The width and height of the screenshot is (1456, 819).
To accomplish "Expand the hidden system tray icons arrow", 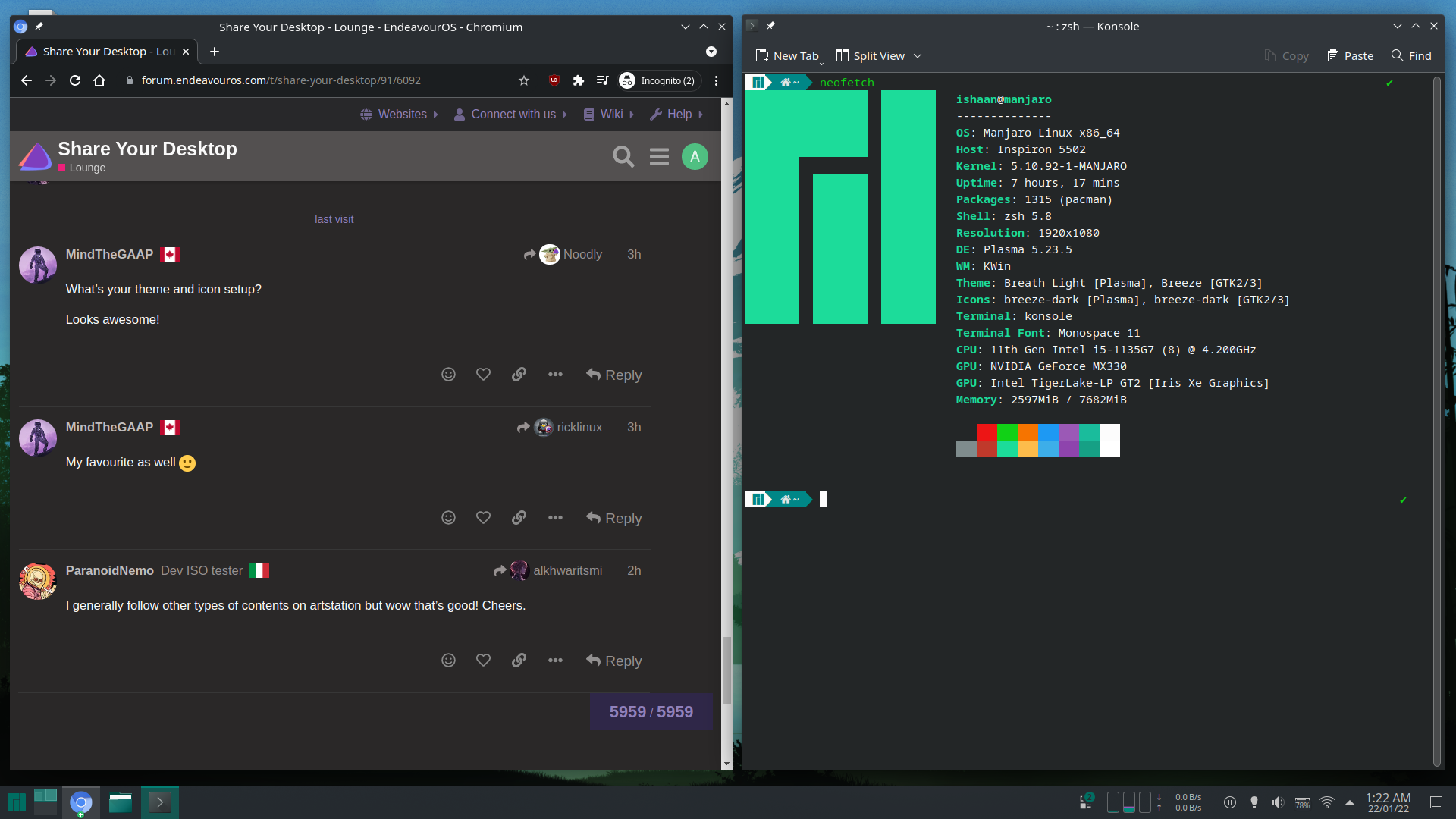I will coord(1350,802).
